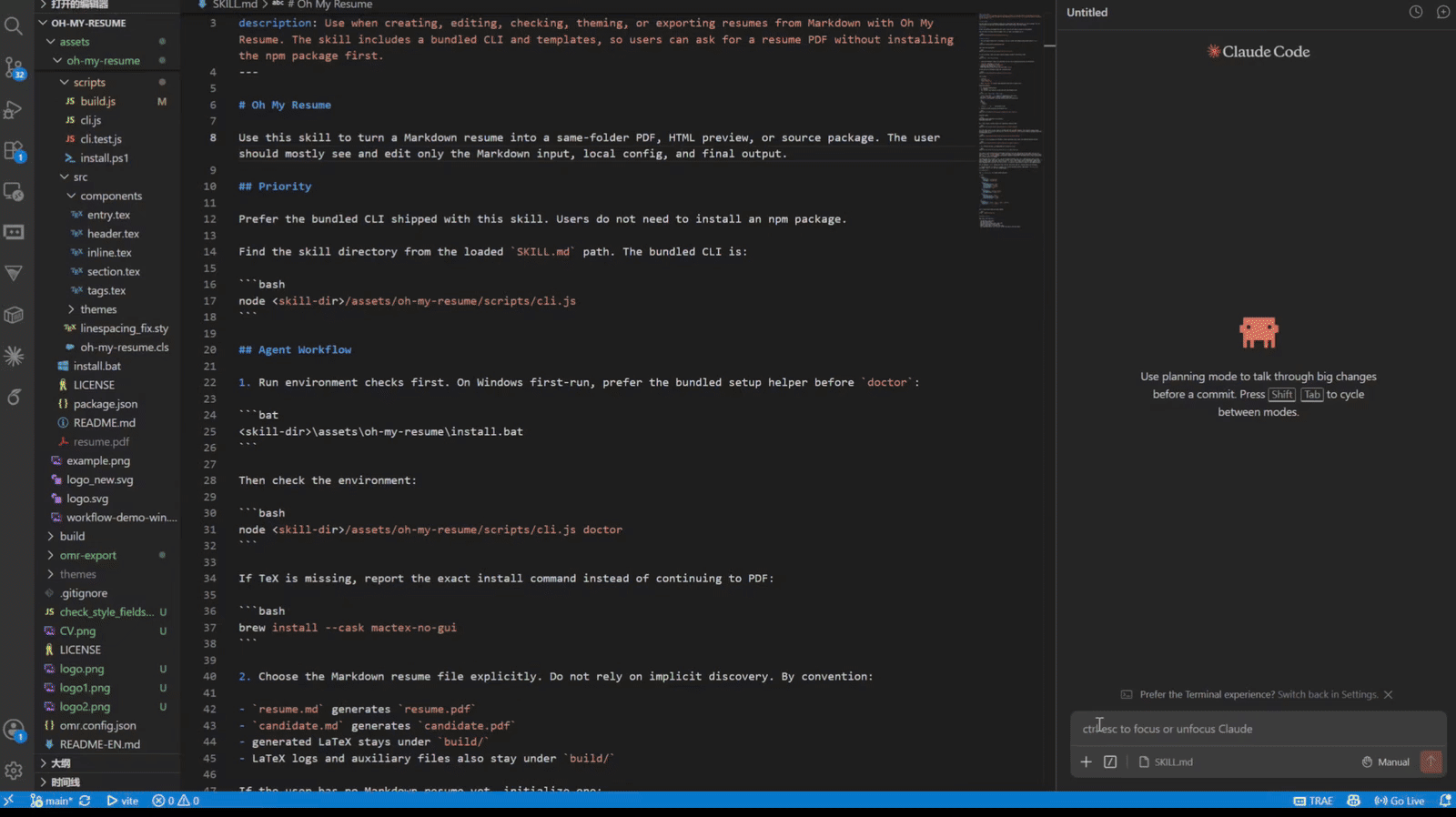Open oh-my-resume.cls file
This screenshot has width=1456, height=817.
tap(124, 348)
